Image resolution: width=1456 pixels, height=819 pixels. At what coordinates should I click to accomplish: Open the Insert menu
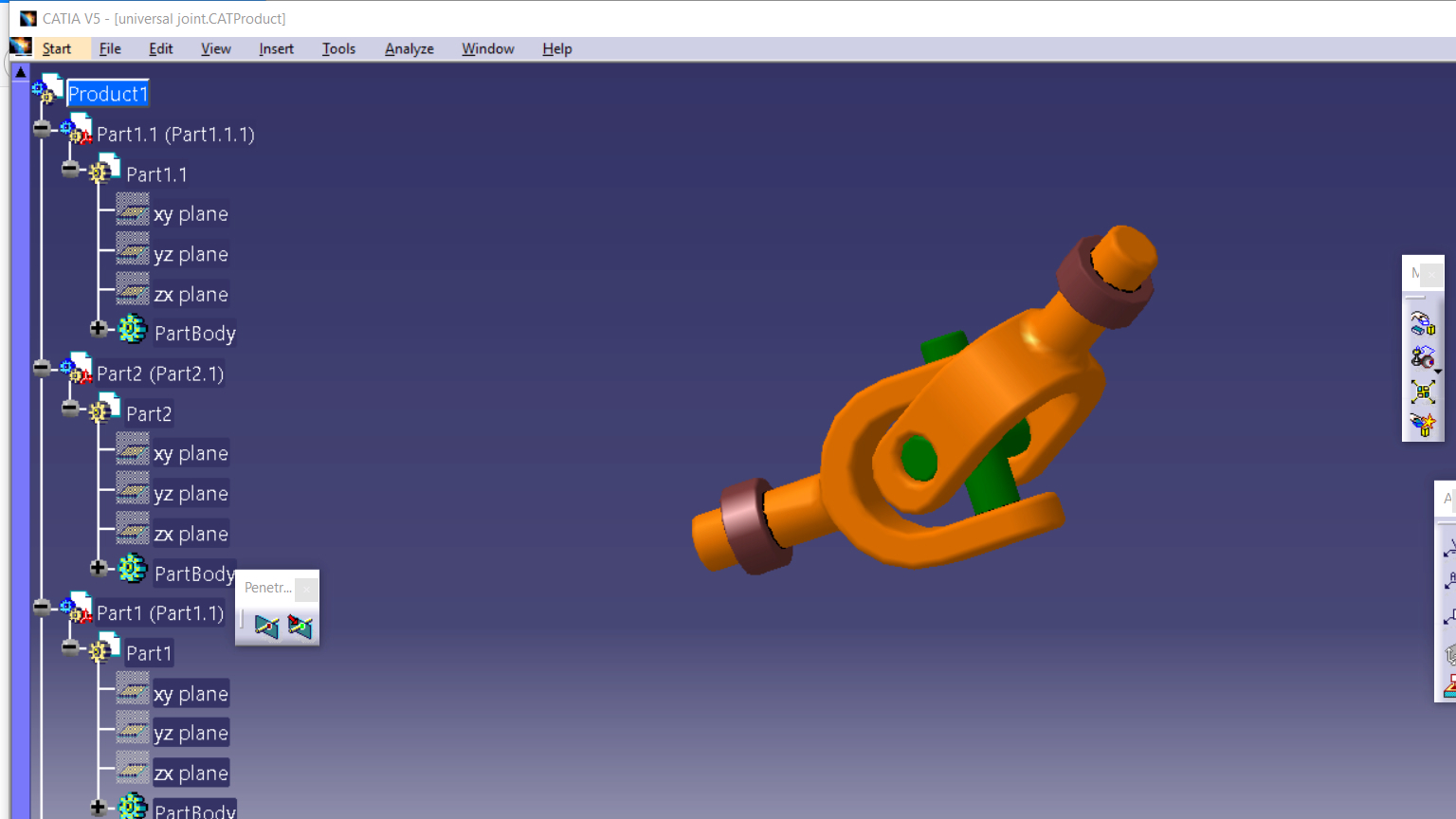point(277,49)
